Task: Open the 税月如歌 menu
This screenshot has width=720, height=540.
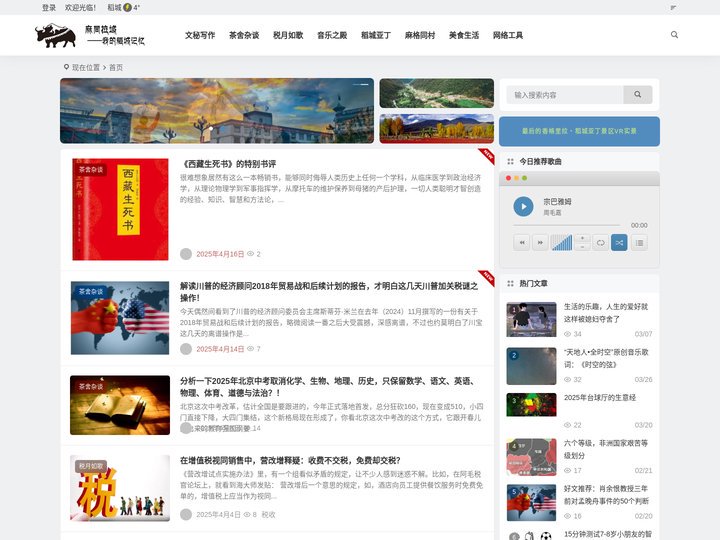Action: coord(288,35)
